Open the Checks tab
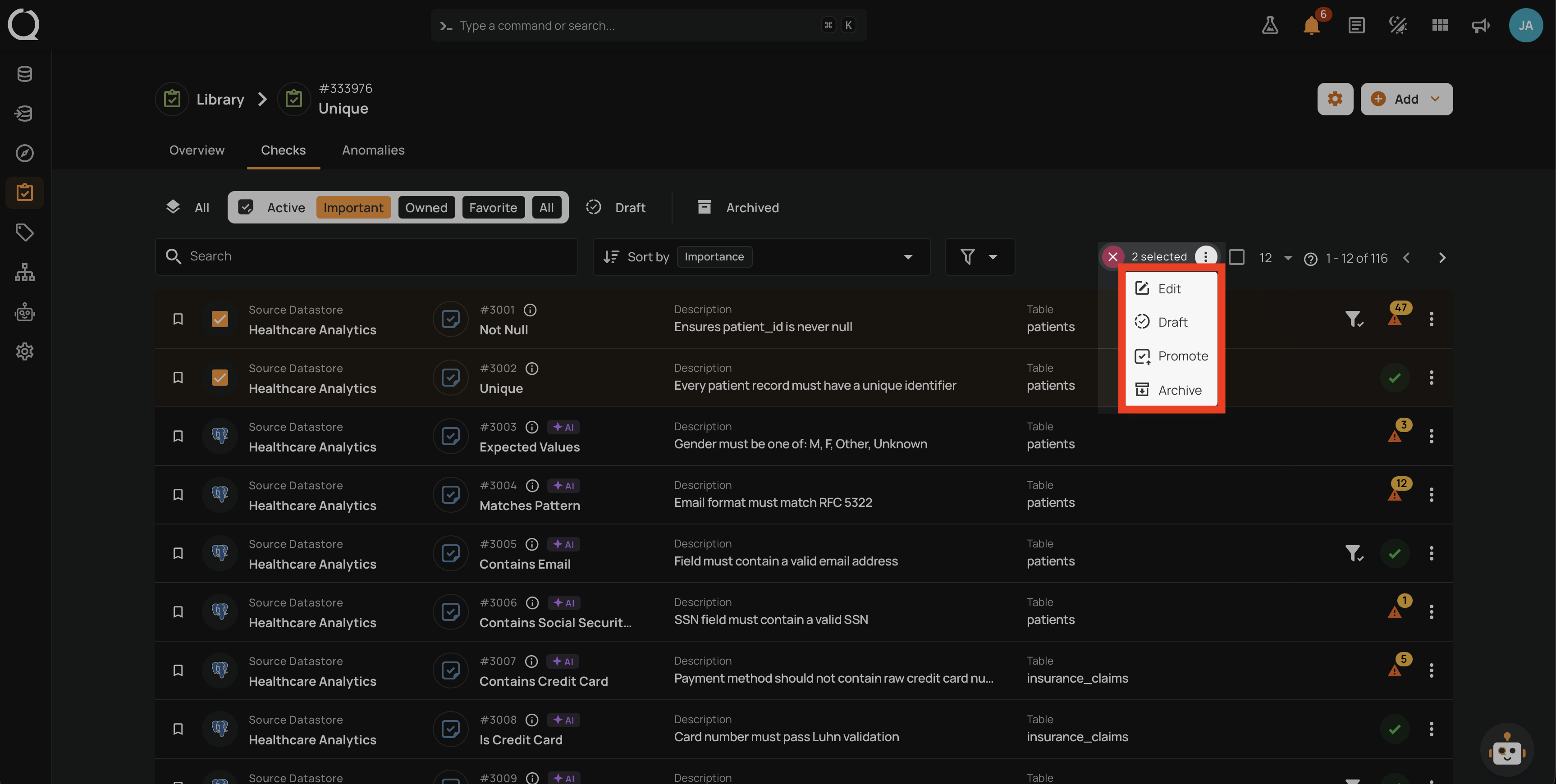This screenshot has width=1556, height=784. point(283,150)
